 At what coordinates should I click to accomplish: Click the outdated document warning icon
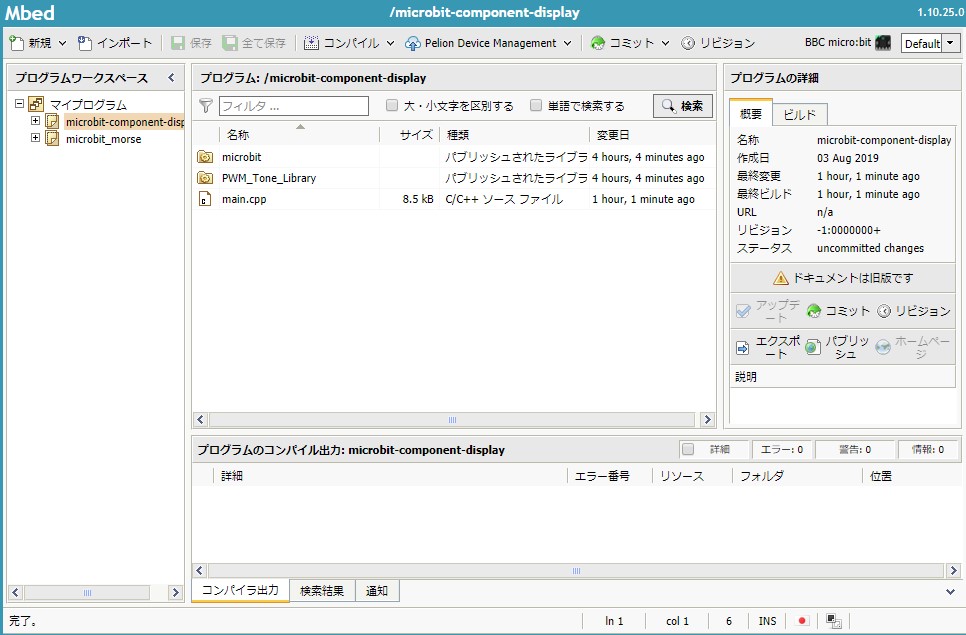pyautogui.click(x=781, y=278)
